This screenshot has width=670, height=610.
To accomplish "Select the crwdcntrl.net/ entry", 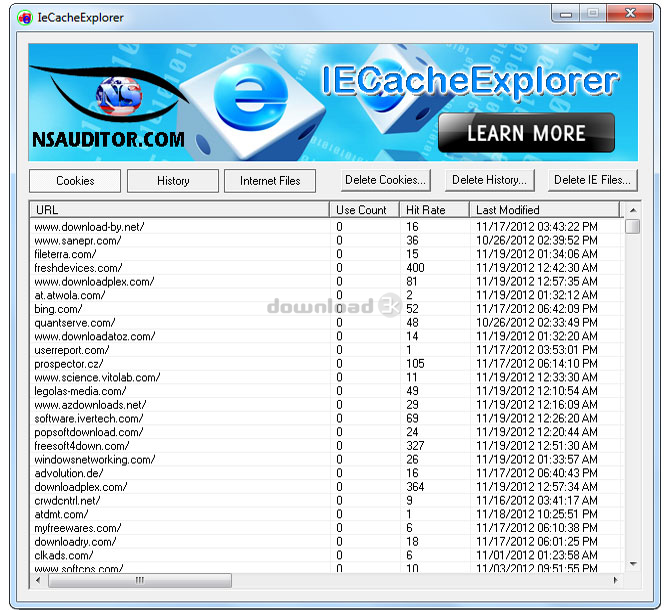I will pyautogui.click(x=327, y=500).
